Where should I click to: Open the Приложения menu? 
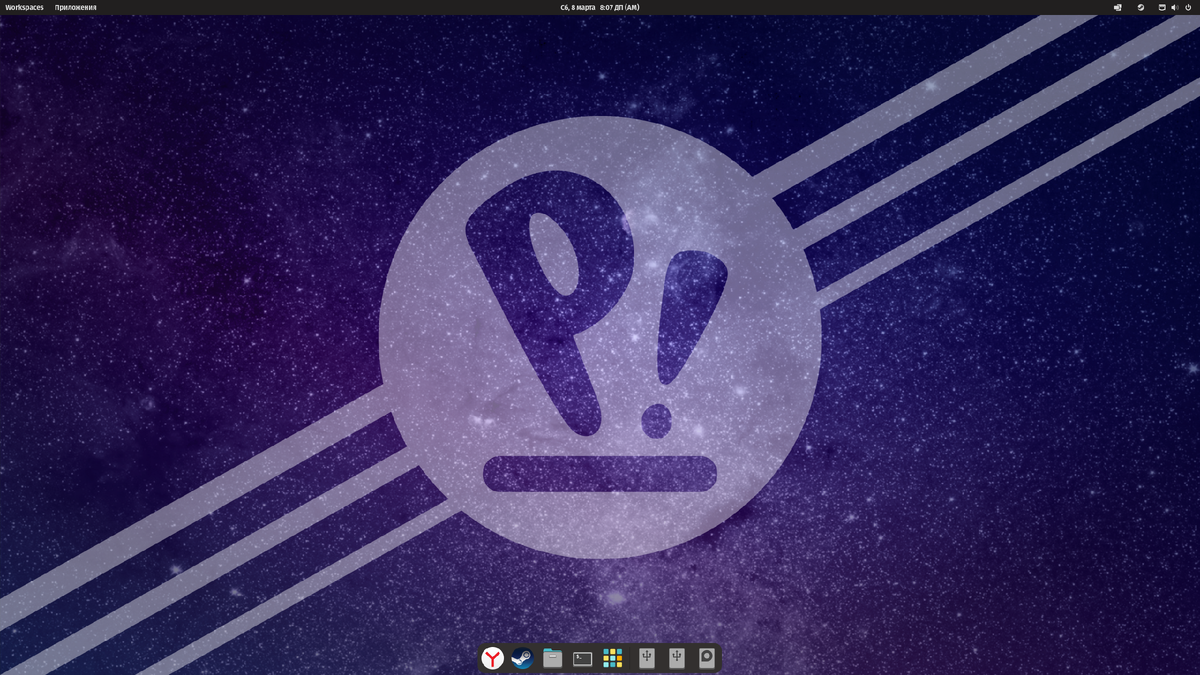click(x=76, y=7)
